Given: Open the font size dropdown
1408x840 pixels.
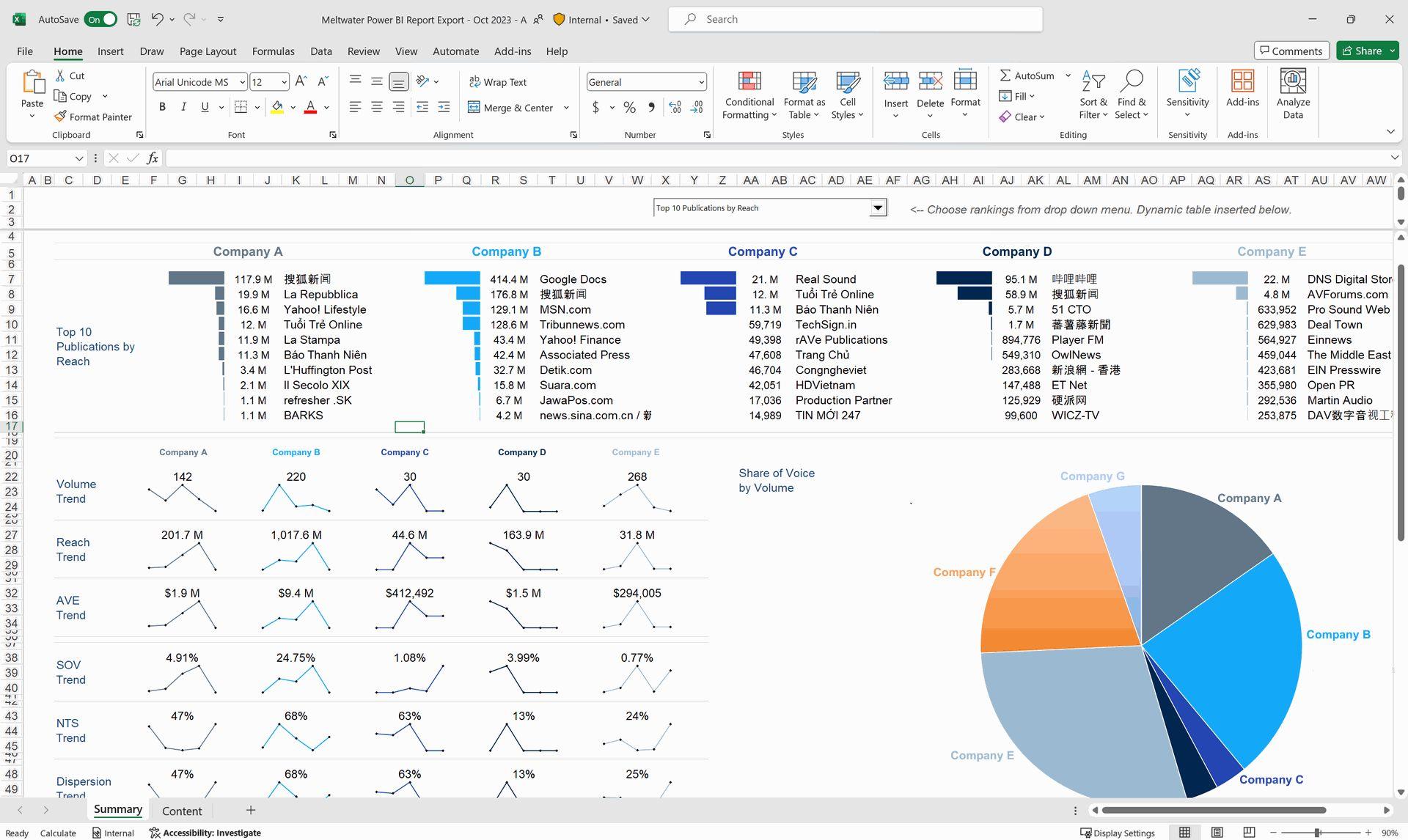Looking at the screenshot, I should [284, 82].
